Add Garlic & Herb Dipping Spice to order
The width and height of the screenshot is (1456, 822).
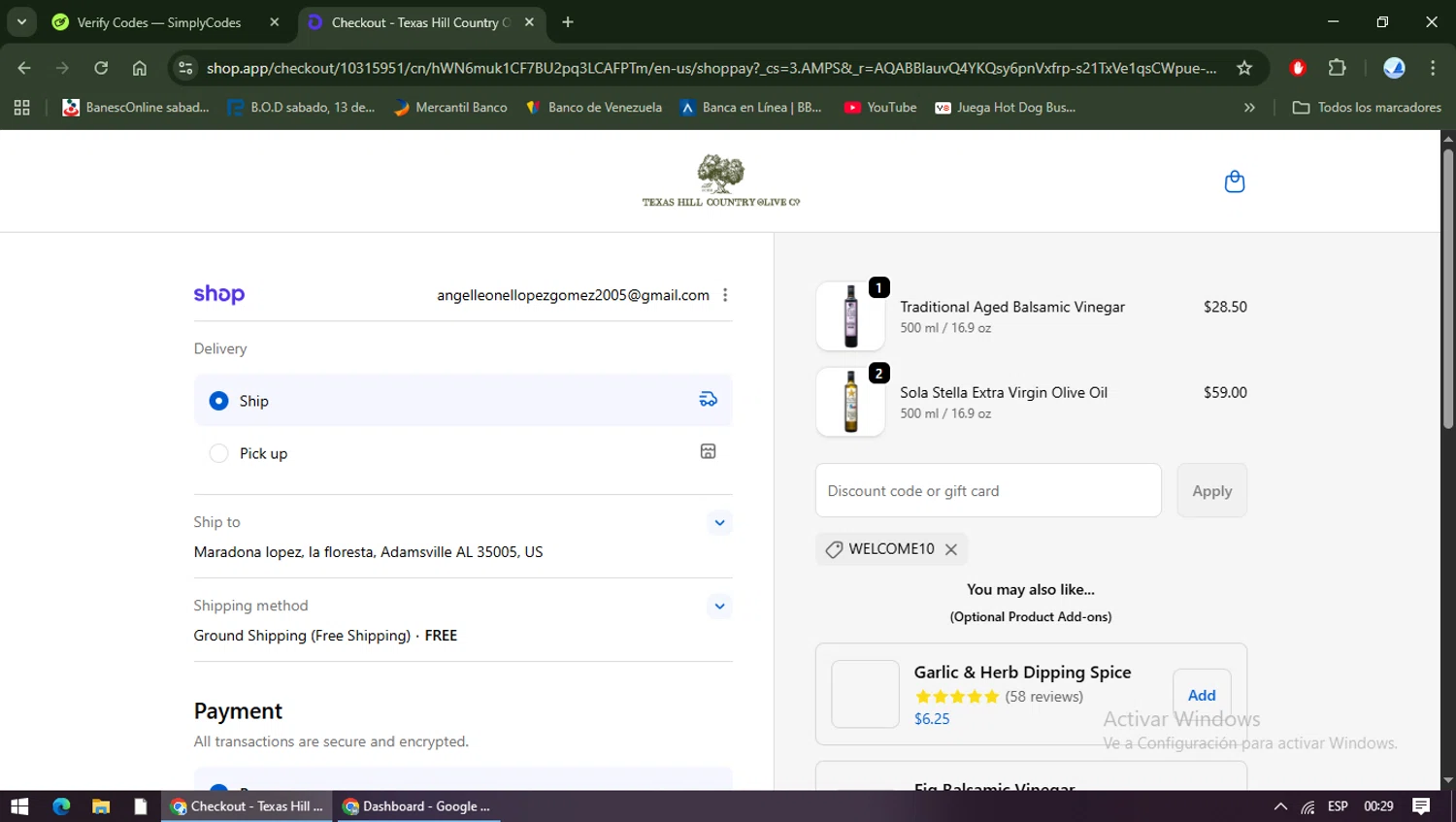pos(1202,695)
